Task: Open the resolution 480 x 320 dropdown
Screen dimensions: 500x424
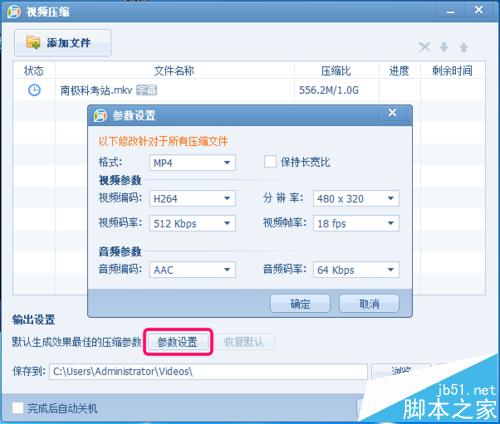Action: (x=356, y=199)
